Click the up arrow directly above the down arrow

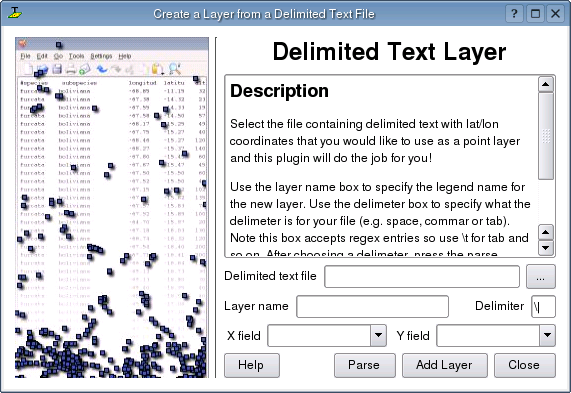coord(546,232)
